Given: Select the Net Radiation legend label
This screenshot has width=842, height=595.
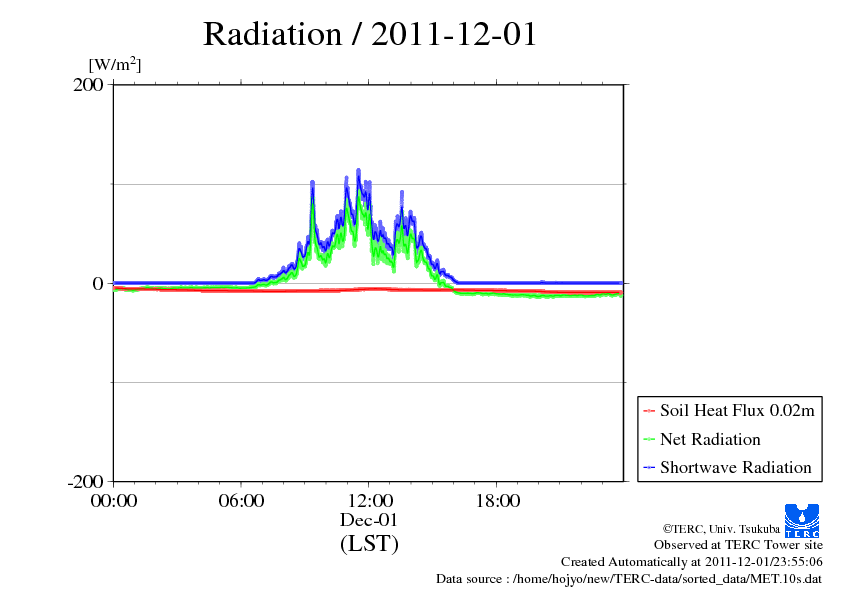Looking at the screenshot, I should coord(710,439).
